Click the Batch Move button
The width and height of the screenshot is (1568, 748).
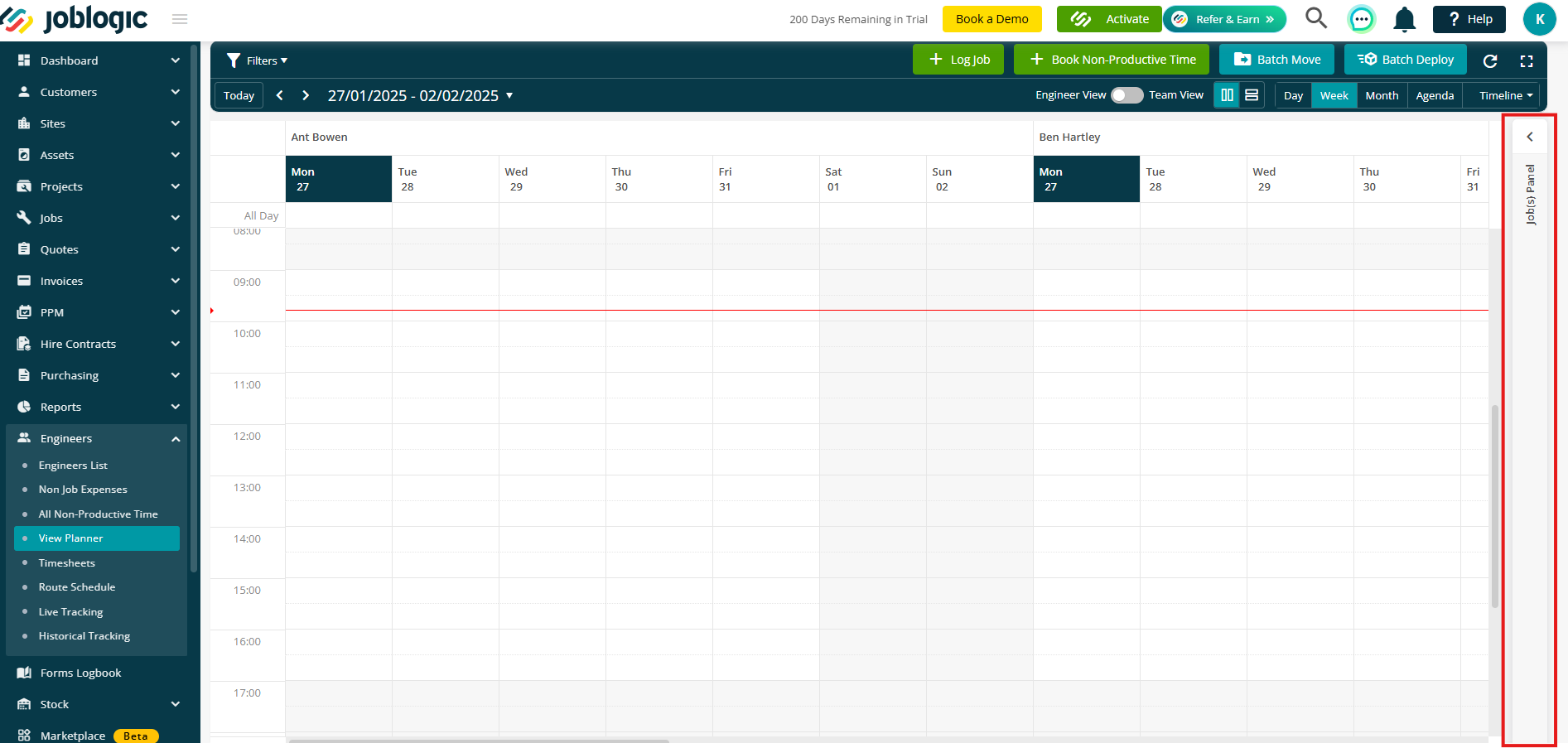[x=1276, y=60]
